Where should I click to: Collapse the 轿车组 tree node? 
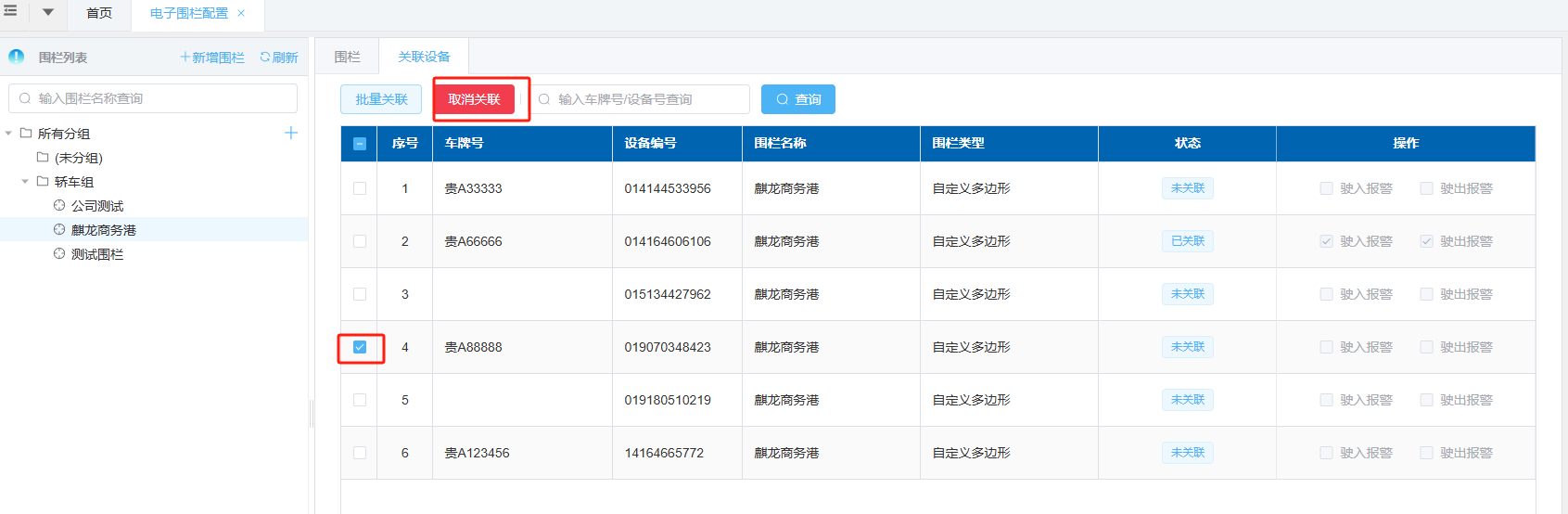pos(25,182)
